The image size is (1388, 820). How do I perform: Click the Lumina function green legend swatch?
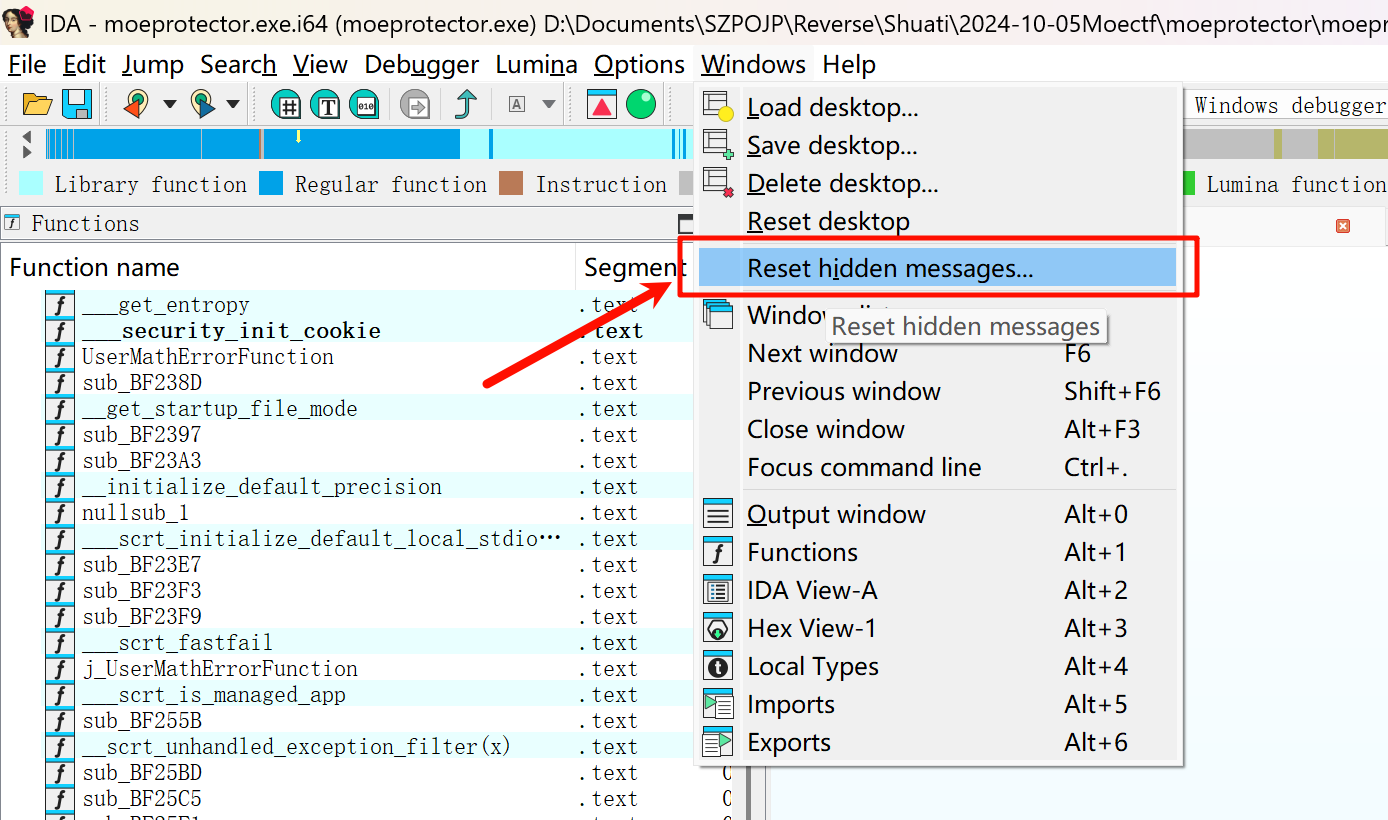(x=1188, y=184)
